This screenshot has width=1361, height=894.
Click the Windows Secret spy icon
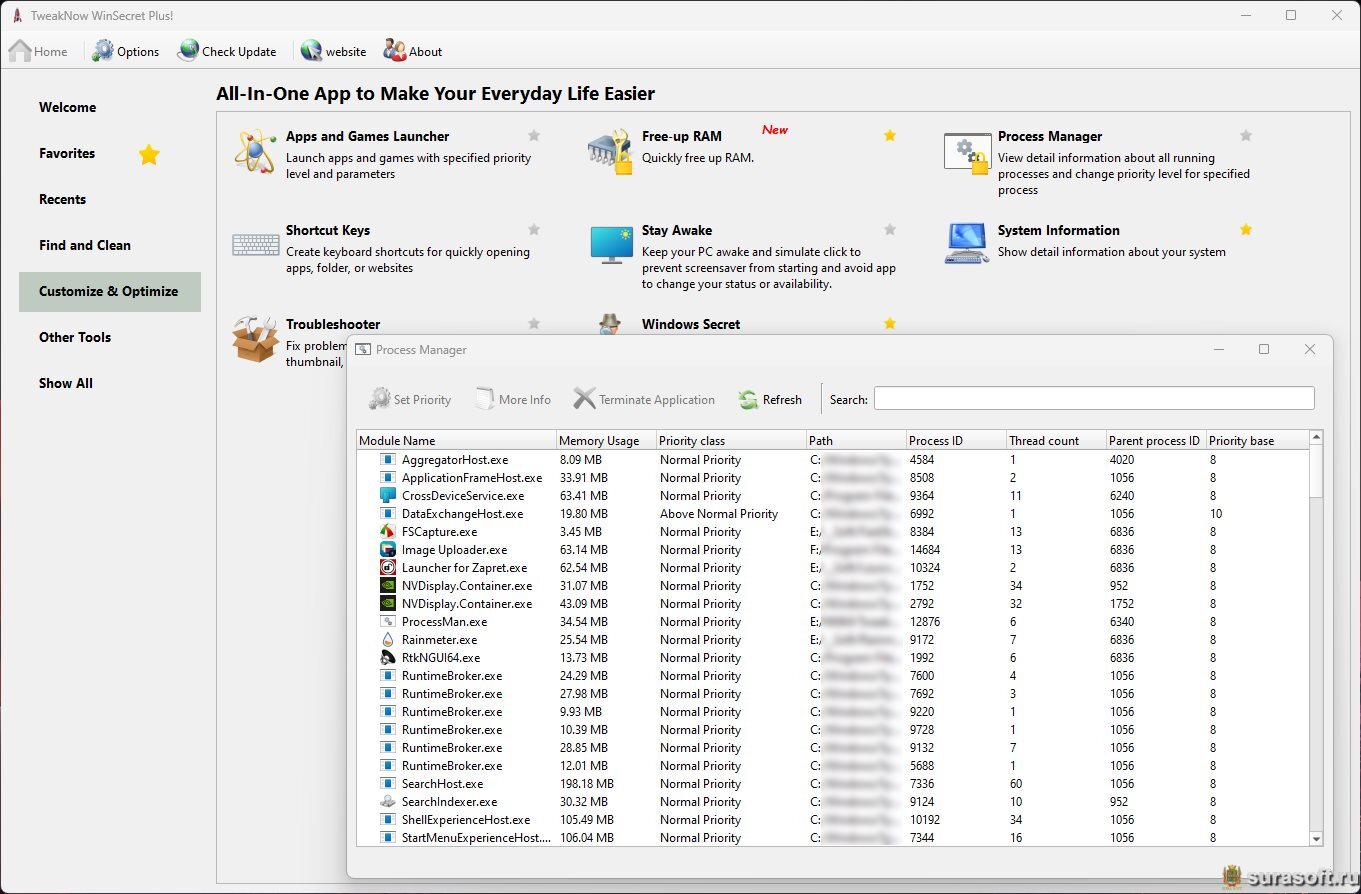point(610,324)
